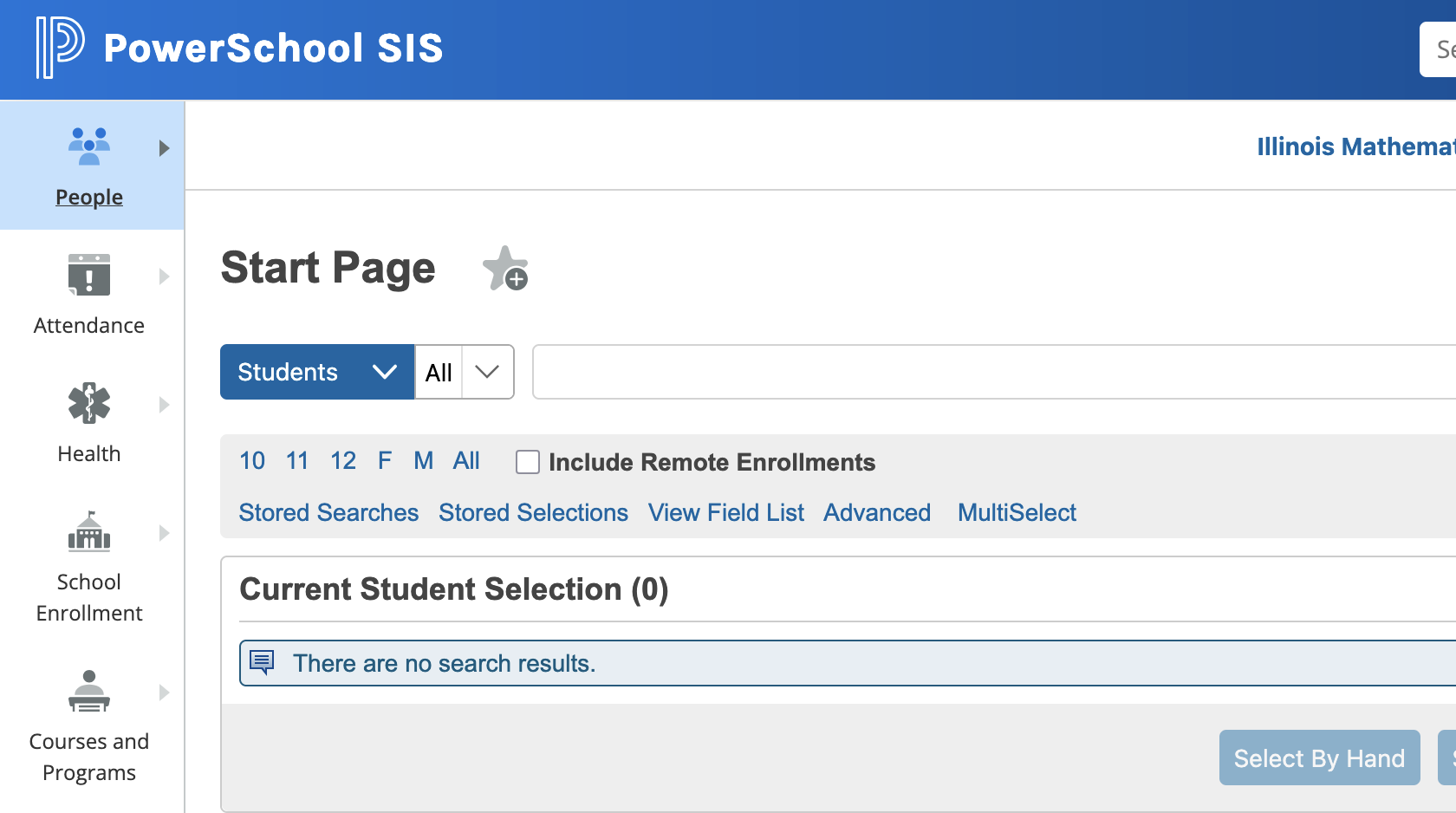The image size is (1456, 813).
Task: Click the Advanced search link
Action: click(877, 512)
